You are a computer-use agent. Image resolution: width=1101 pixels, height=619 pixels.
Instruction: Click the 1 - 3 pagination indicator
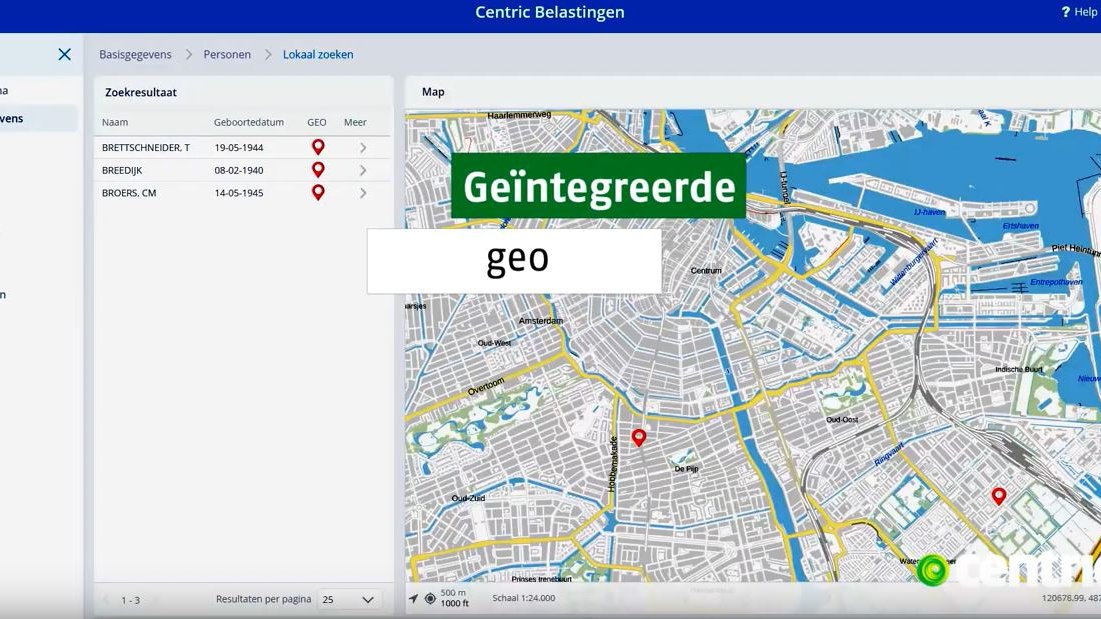(131, 600)
